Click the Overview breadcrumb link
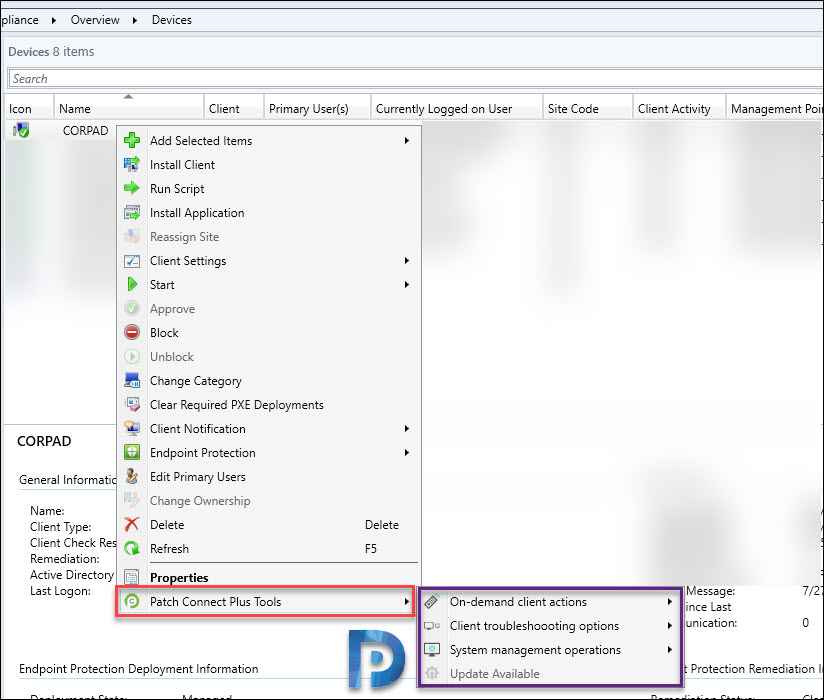Viewport: 824px width, 700px height. [x=95, y=20]
